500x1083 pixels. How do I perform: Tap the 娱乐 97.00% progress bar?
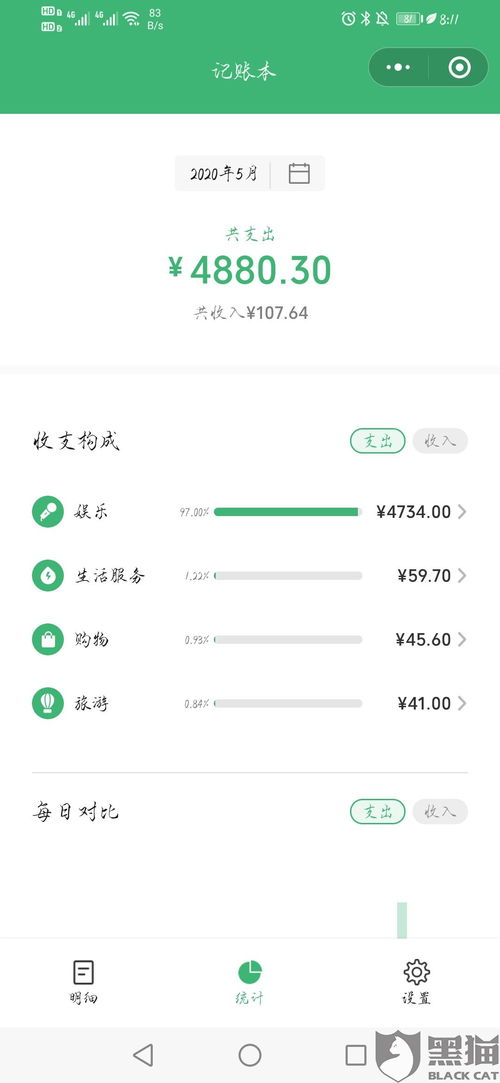288,512
